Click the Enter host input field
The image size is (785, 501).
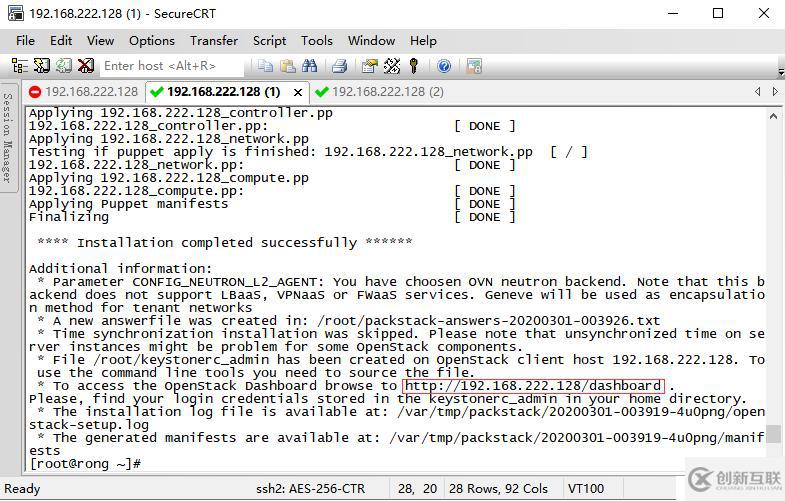pos(173,66)
